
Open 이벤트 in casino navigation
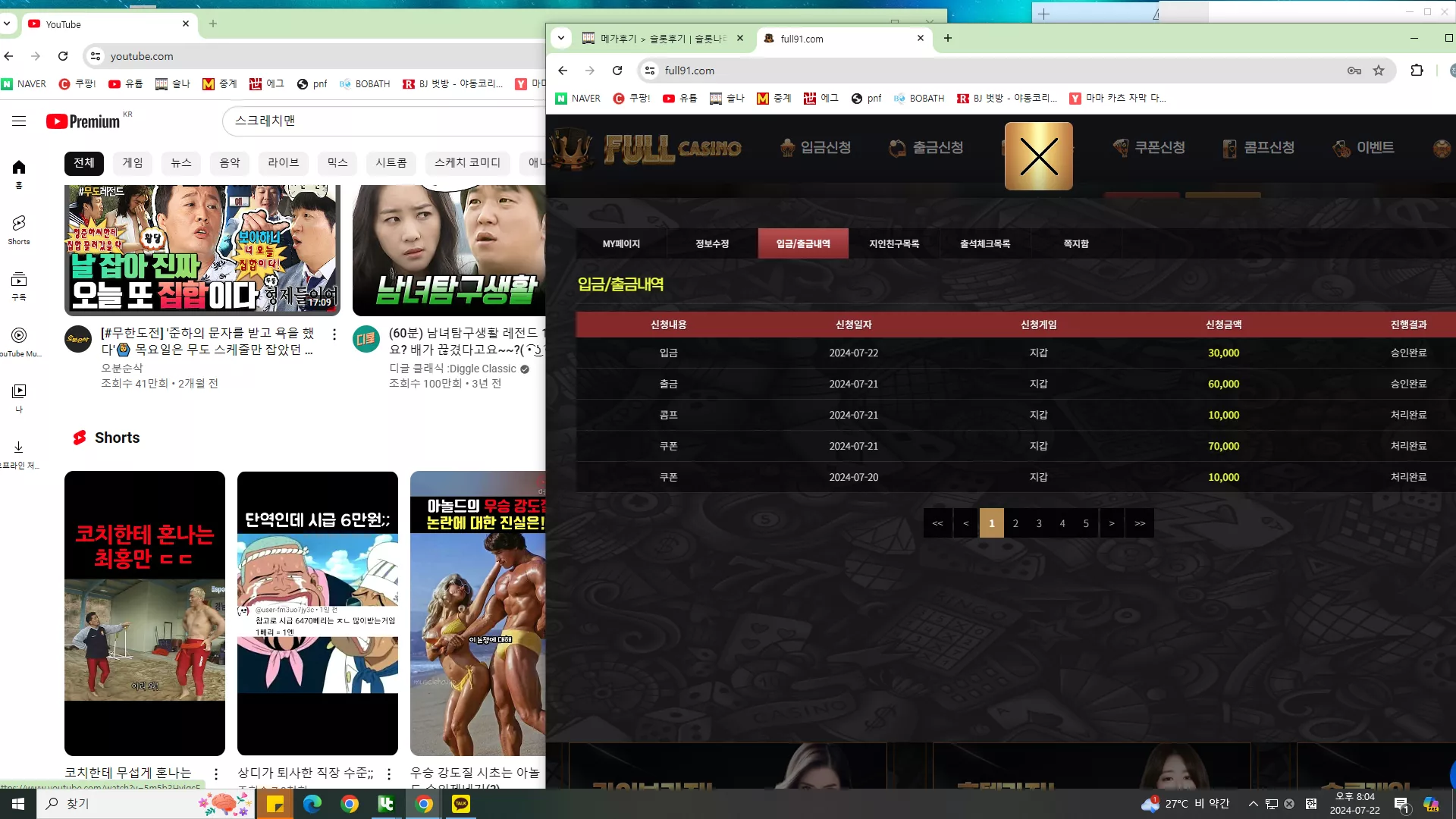[1364, 148]
